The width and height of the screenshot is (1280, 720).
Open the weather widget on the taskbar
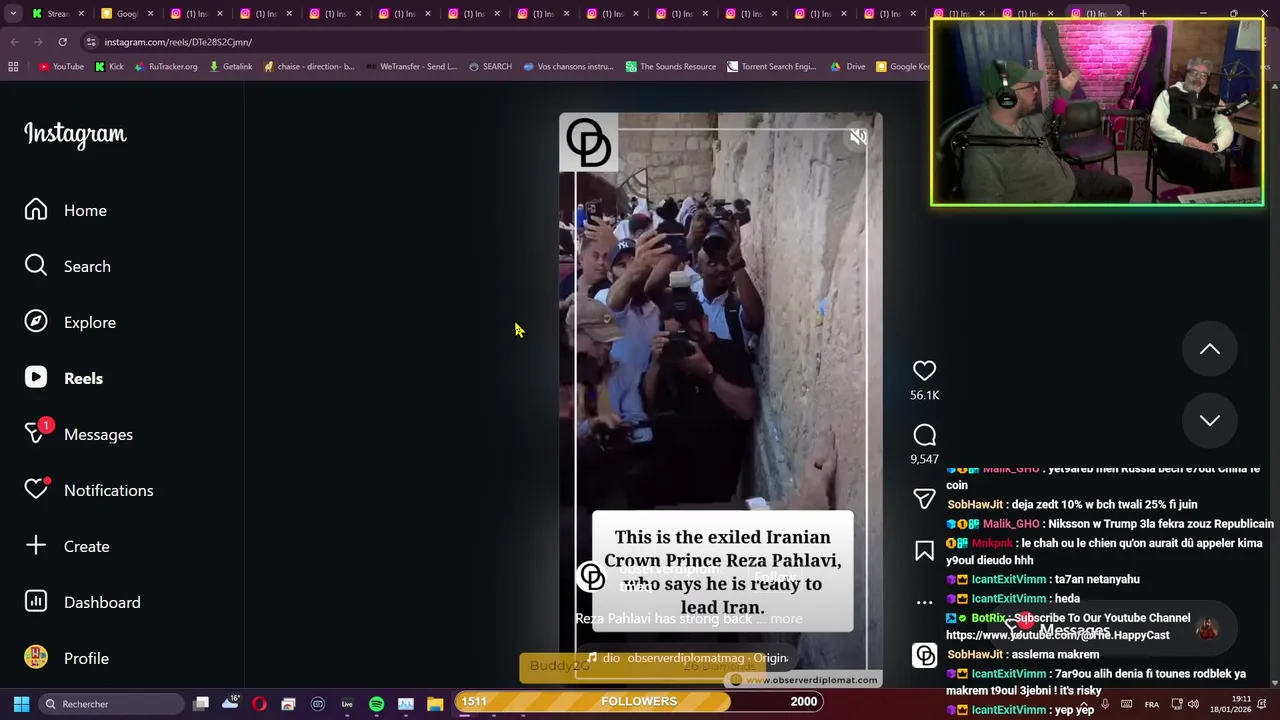231,704
